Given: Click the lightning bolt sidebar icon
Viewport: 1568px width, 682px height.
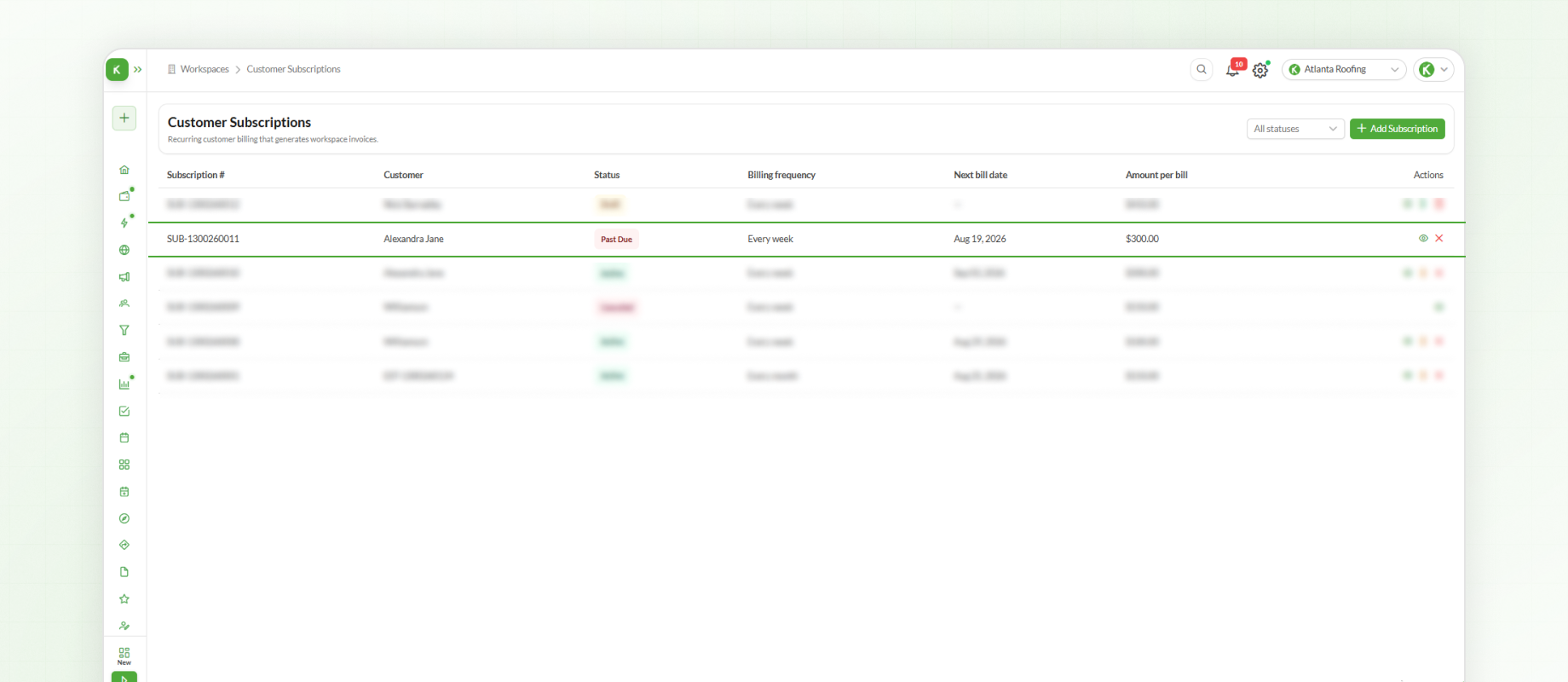Looking at the screenshot, I should [x=124, y=223].
